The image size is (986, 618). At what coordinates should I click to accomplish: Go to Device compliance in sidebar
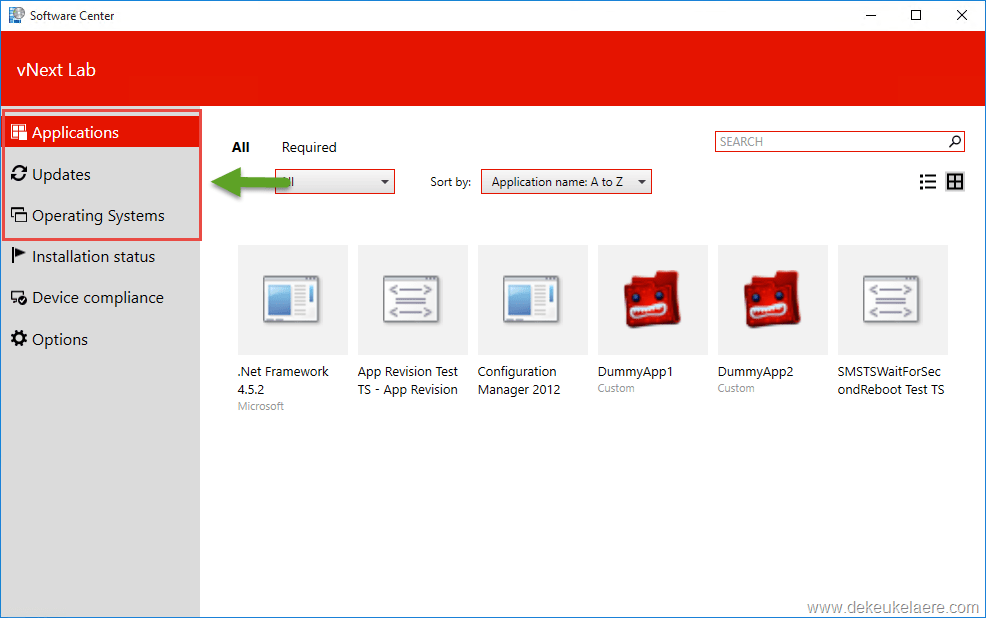pos(101,297)
